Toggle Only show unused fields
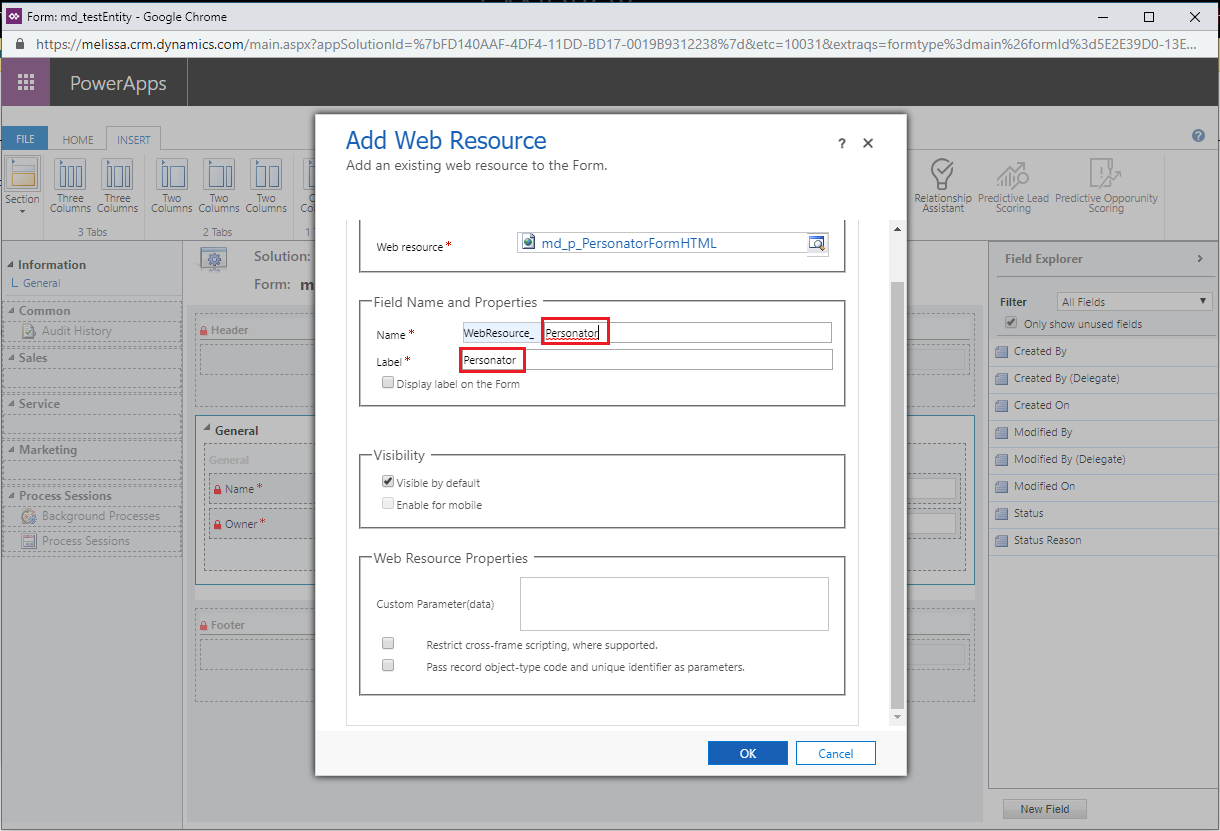This screenshot has height=831, width=1220. pyautogui.click(x=1012, y=323)
